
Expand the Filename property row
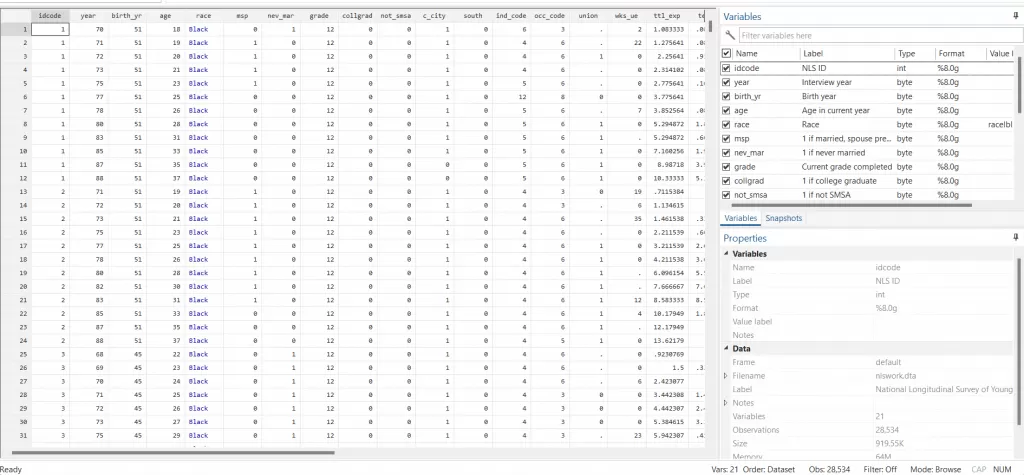(726, 376)
